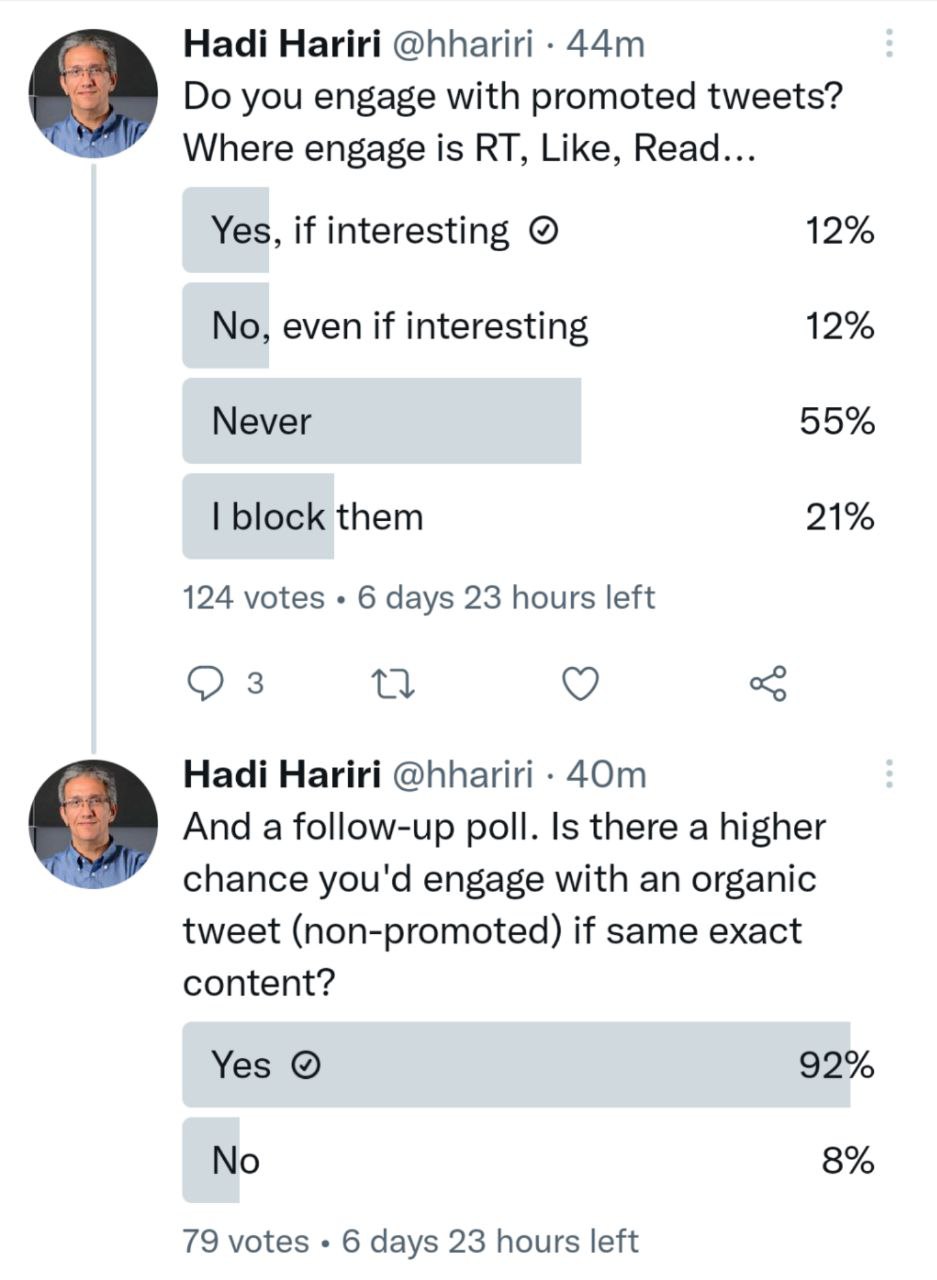Click the '124 votes' poll count

(x=254, y=598)
